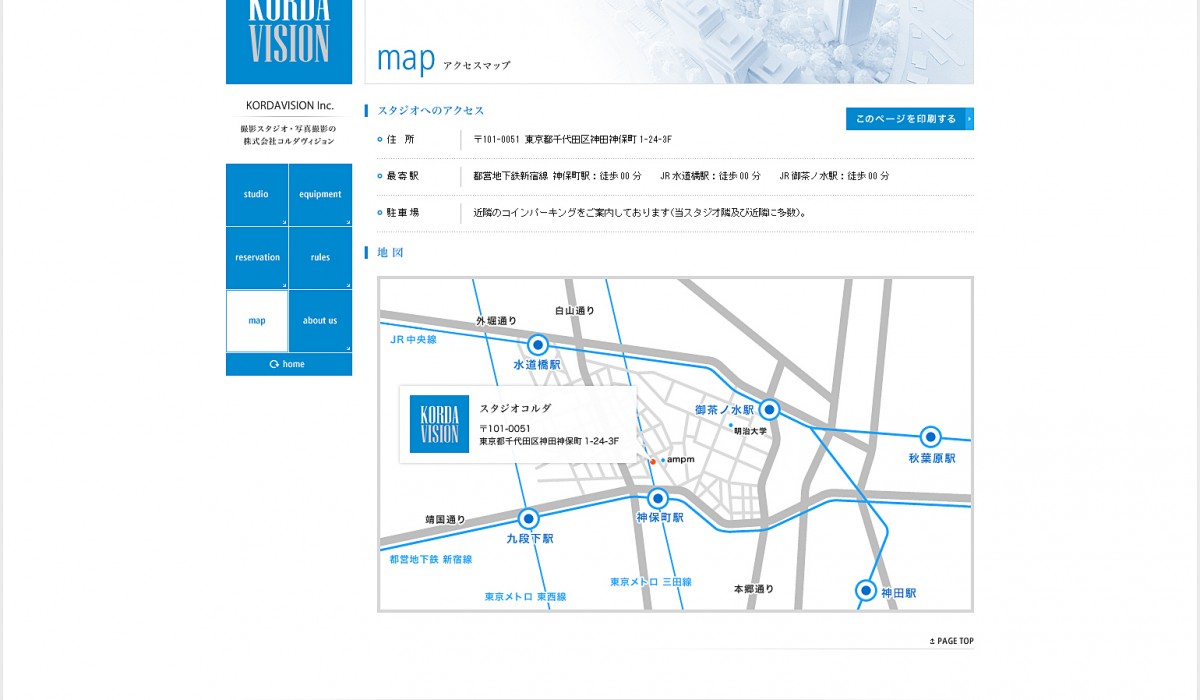Screen dimensions: 1200x700
Task: Click the 明治大学 marker dot on map
Action: coord(731,425)
